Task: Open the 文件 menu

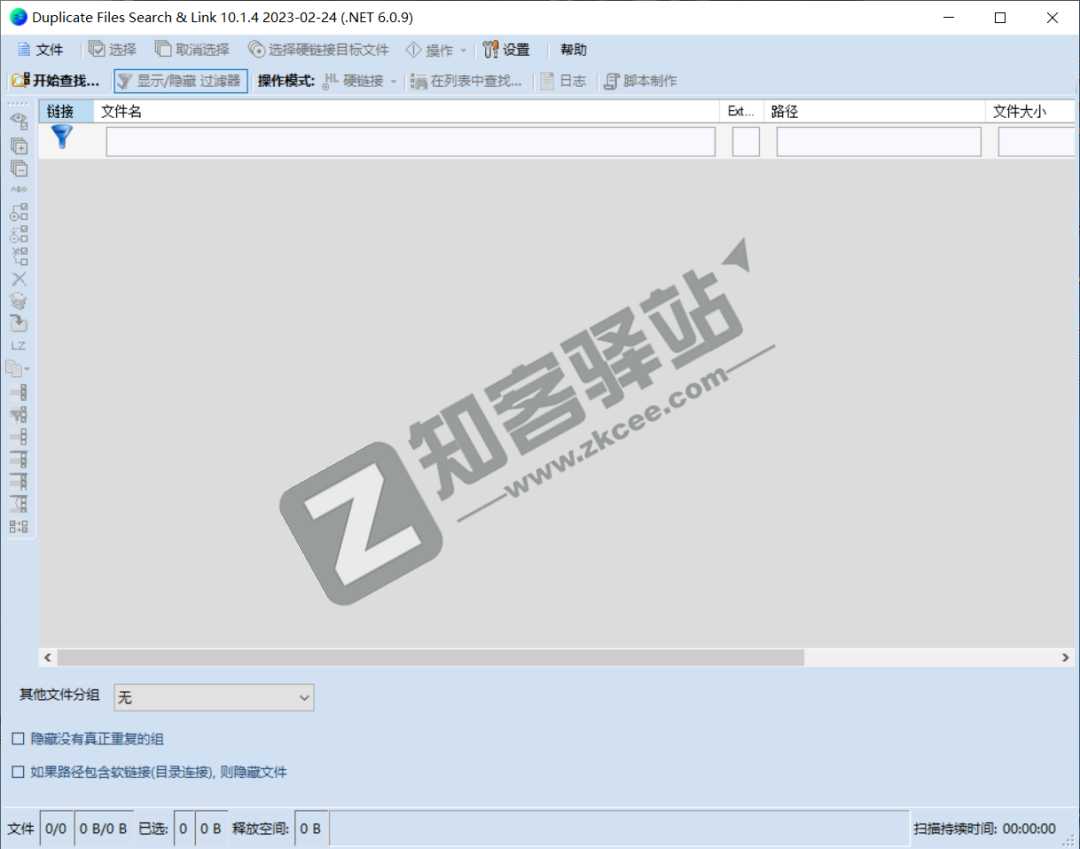Action: click(40, 49)
